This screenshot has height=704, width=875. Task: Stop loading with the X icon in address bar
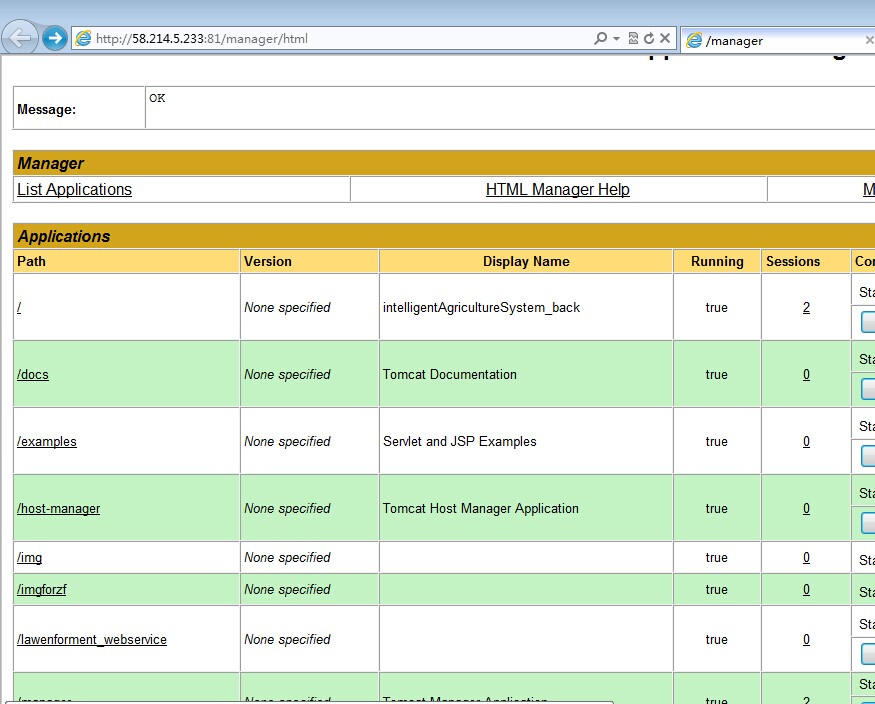[665, 38]
